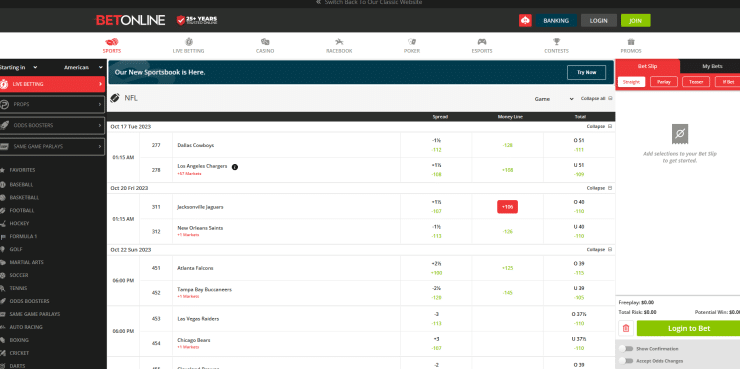The image size is (740, 369).
Task: Switch to the Bet Slip tab
Action: click(648, 67)
